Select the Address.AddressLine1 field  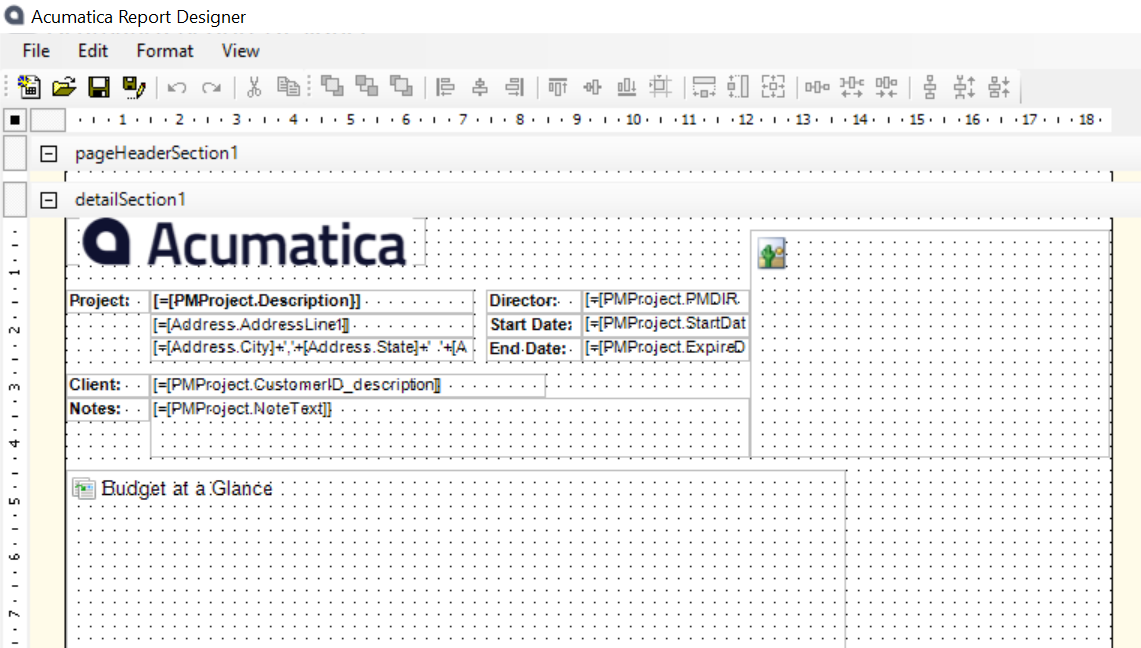pyautogui.click(x=313, y=325)
